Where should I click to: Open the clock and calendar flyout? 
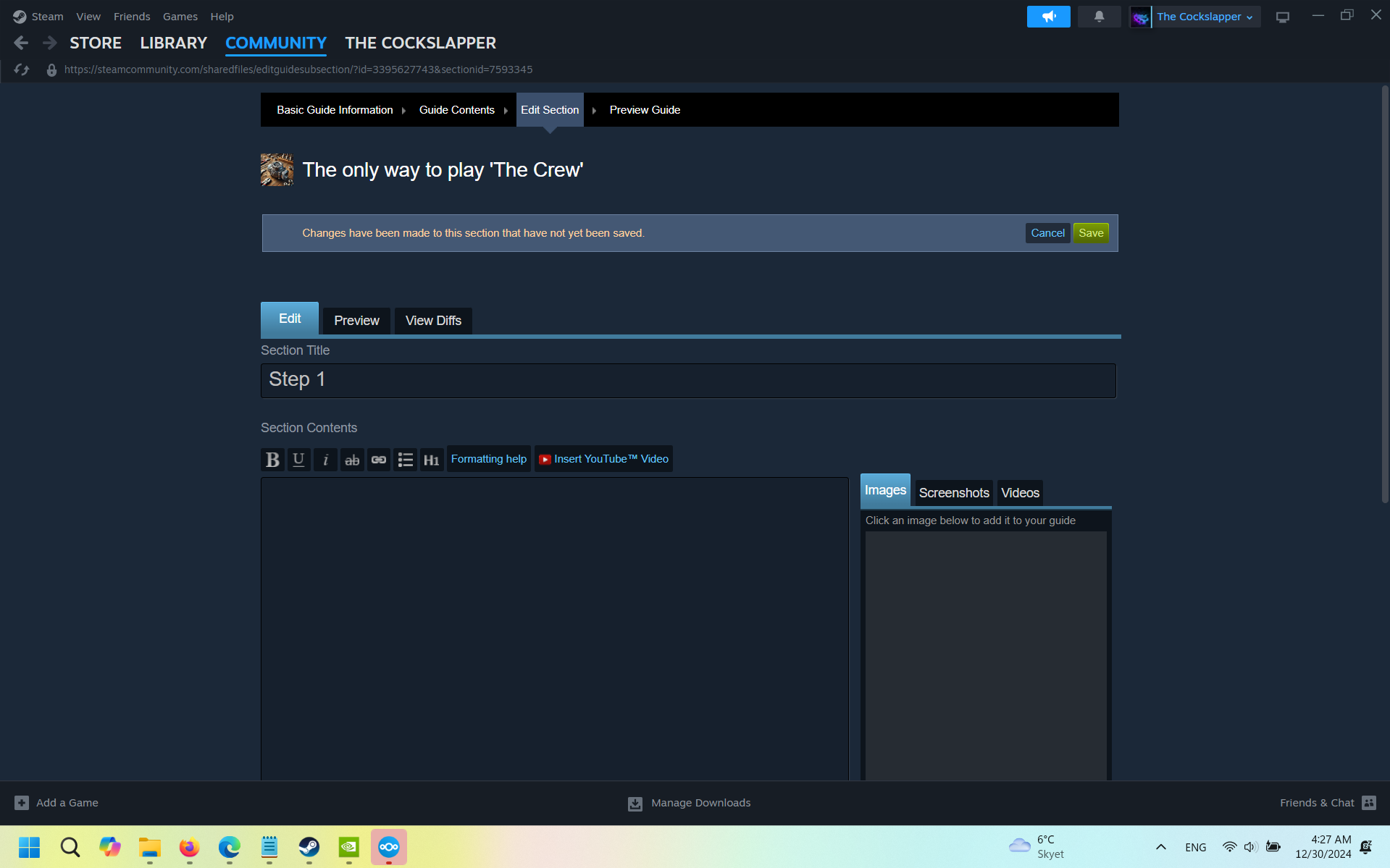(1323, 847)
